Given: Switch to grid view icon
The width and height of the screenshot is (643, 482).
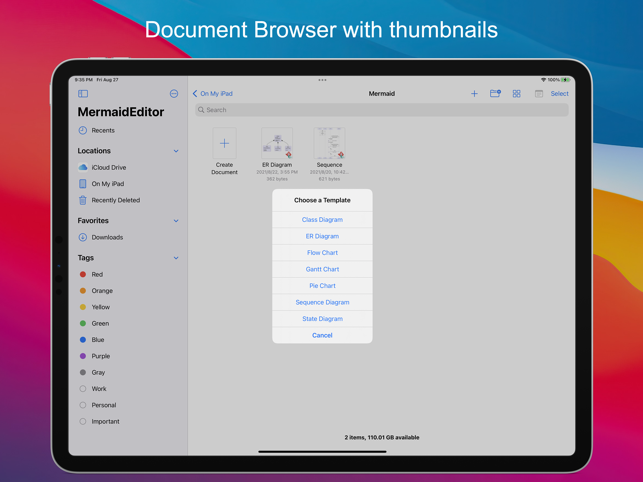Looking at the screenshot, I should (517, 94).
